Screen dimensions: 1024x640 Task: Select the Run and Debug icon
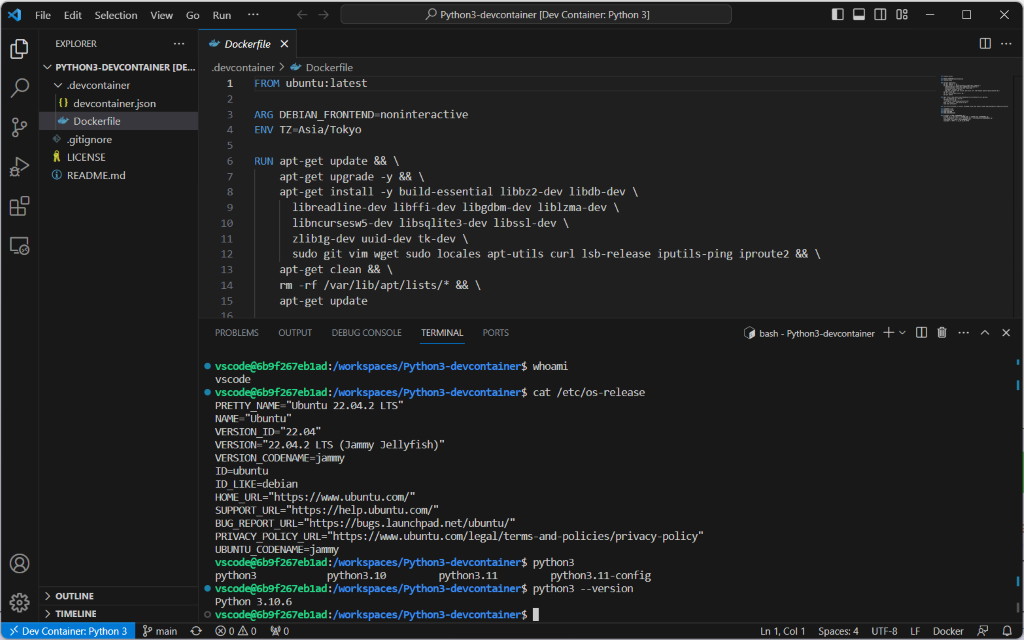[x=21, y=168]
